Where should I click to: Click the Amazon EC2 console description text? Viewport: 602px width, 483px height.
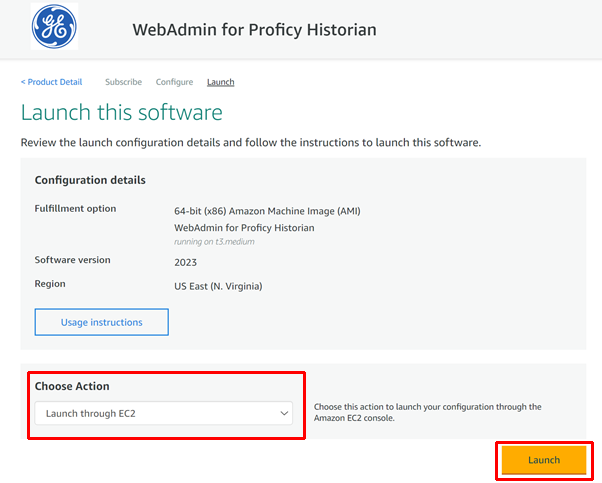pos(428,412)
